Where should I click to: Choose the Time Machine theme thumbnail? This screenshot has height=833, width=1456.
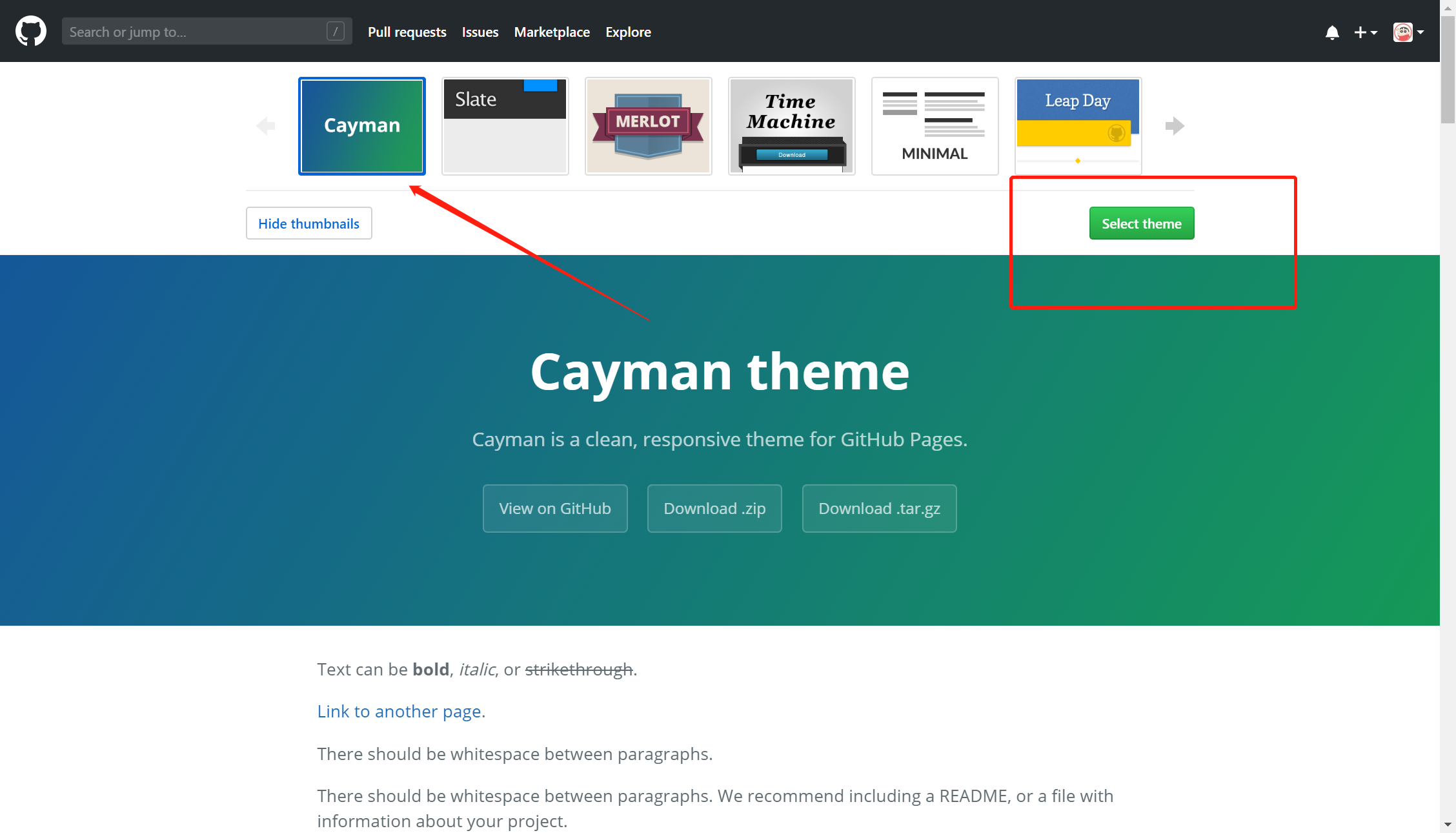(791, 126)
